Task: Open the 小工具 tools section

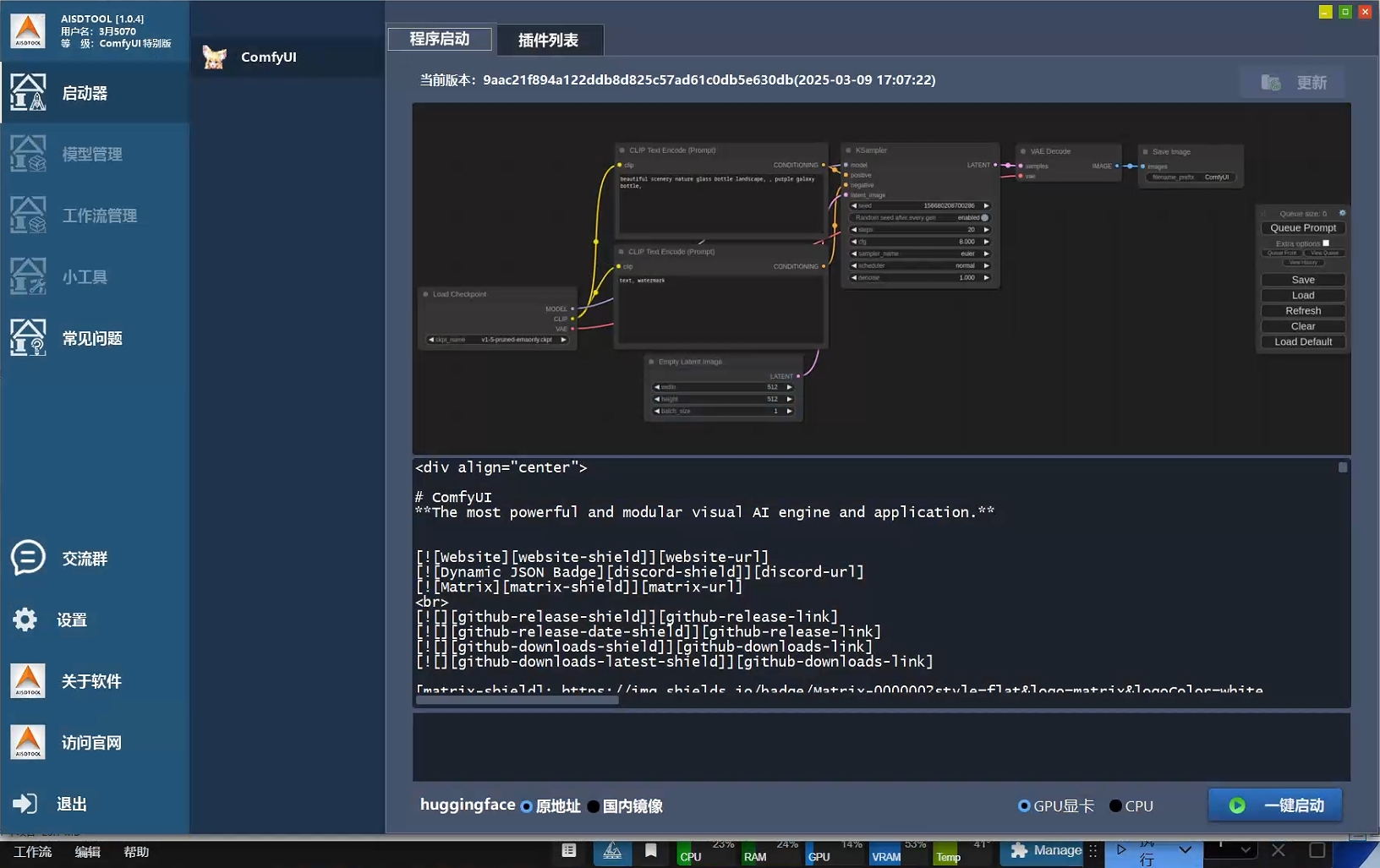Action: click(95, 277)
